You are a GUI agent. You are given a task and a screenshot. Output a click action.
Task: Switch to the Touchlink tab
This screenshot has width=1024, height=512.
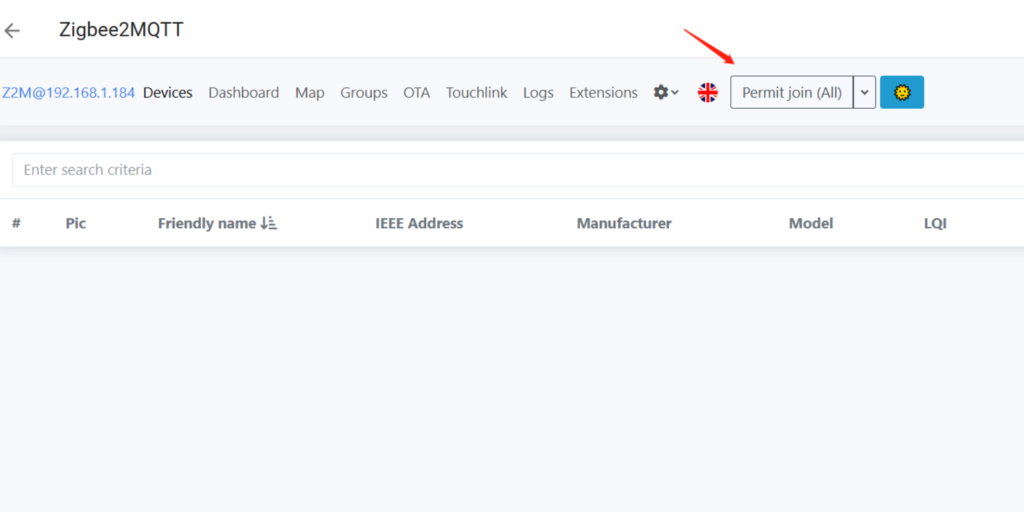tap(477, 93)
